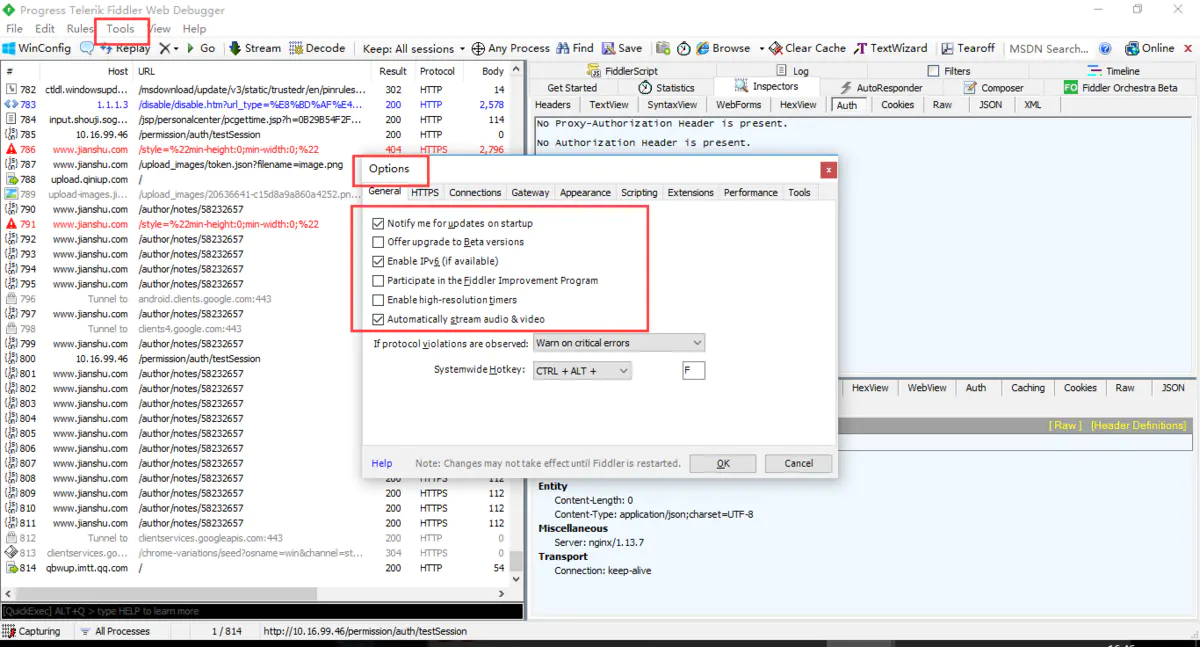Click All Processes in status bar

tap(114, 631)
